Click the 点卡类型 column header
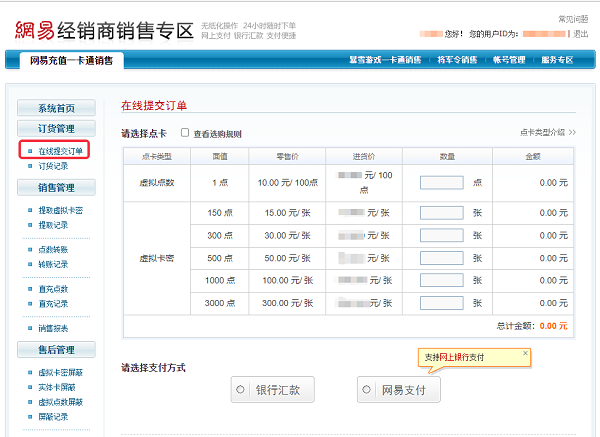Image resolution: width=600 pixels, height=437 pixels. [157, 156]
